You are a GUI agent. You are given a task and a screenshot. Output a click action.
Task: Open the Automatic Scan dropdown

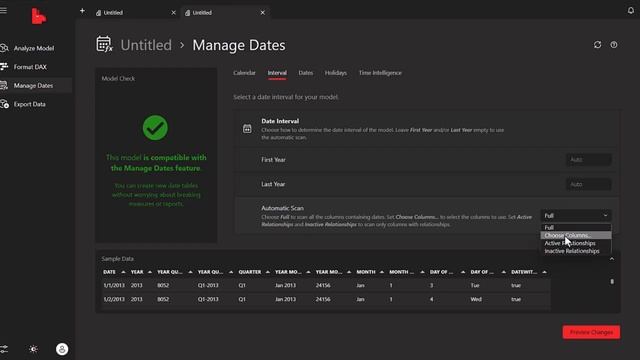576,216
